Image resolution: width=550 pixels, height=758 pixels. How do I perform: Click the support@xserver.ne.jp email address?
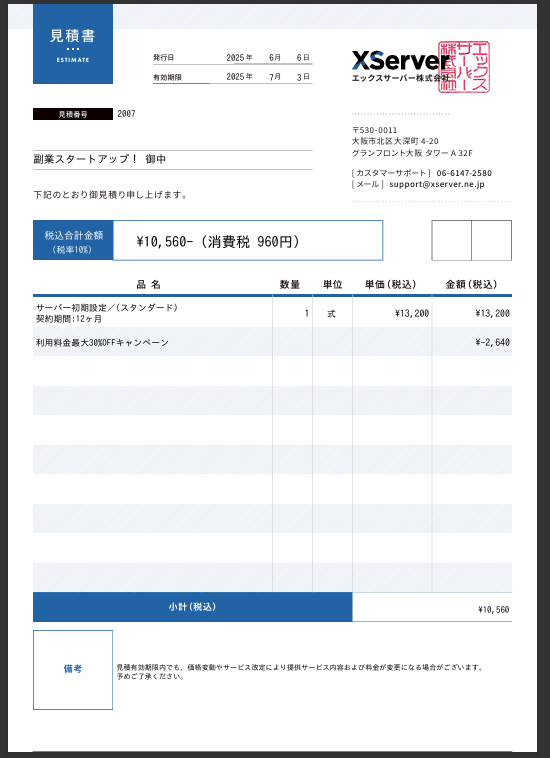(x=436, y=184)
